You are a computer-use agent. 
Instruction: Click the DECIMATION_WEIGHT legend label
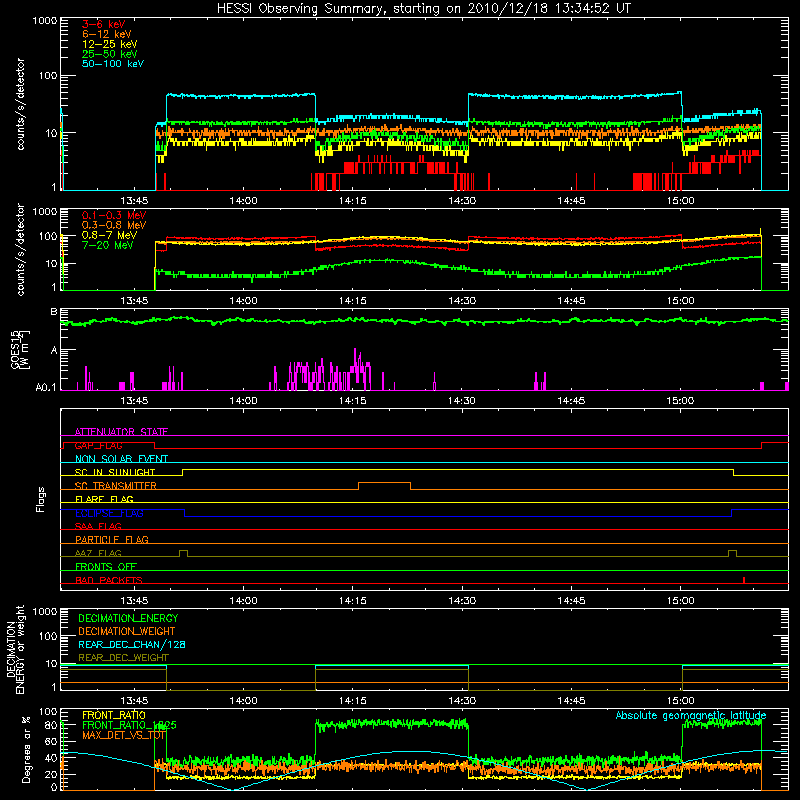tap(127, 631)
